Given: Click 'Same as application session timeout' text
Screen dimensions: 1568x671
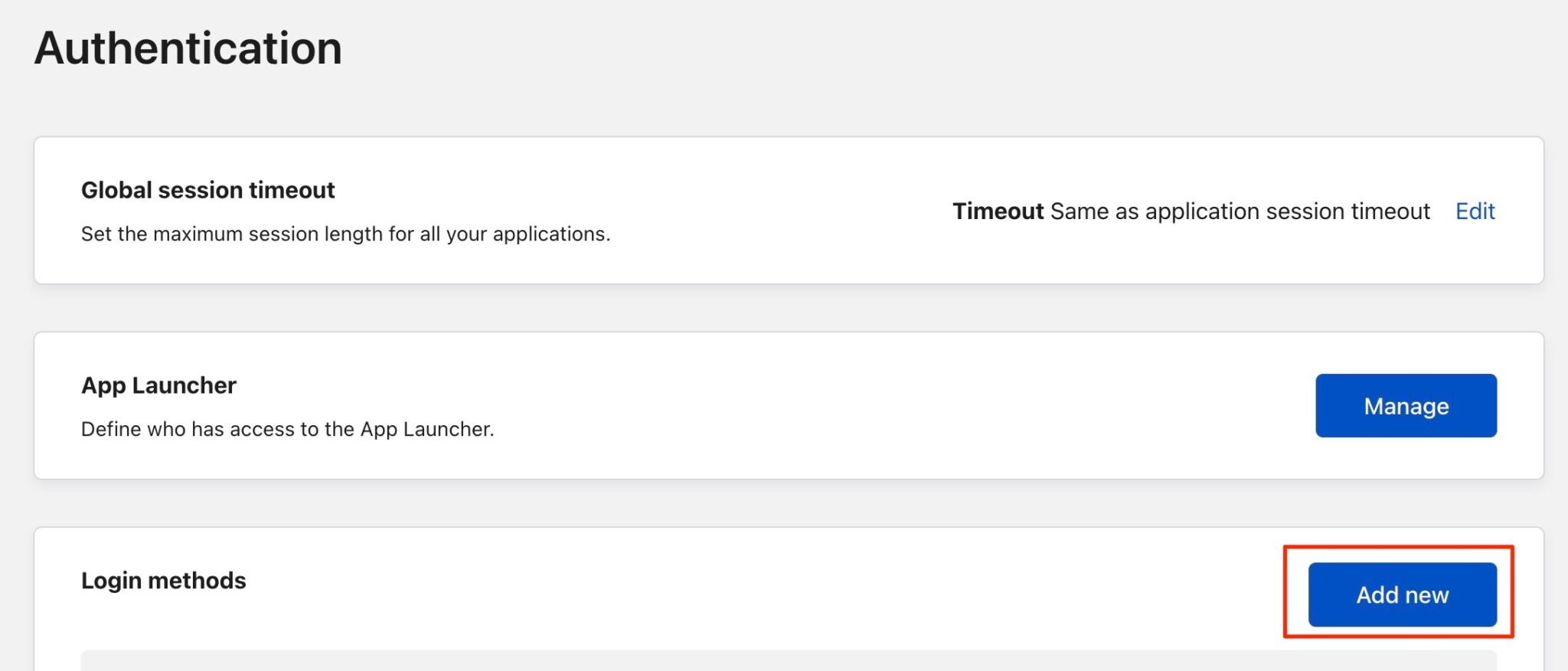Looking at the screenshot, I should pyautogui.click(x=1240, y=211).
